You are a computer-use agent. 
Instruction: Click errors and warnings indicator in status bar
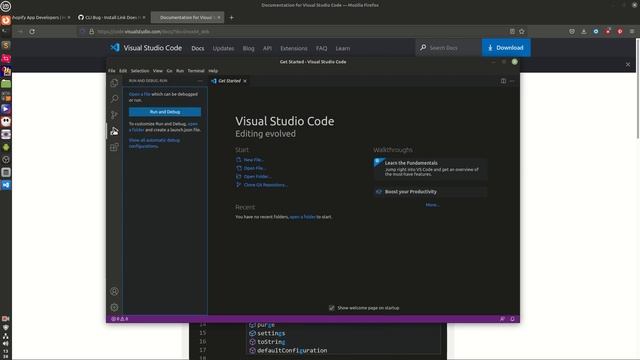[x=120, y=319]
